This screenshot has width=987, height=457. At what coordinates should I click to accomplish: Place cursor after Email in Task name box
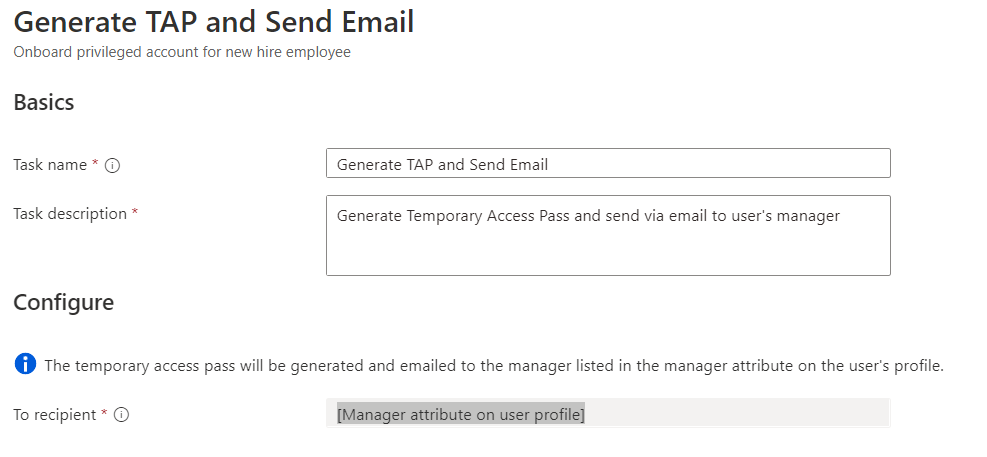pyautogui.click(x=550, y=164)
